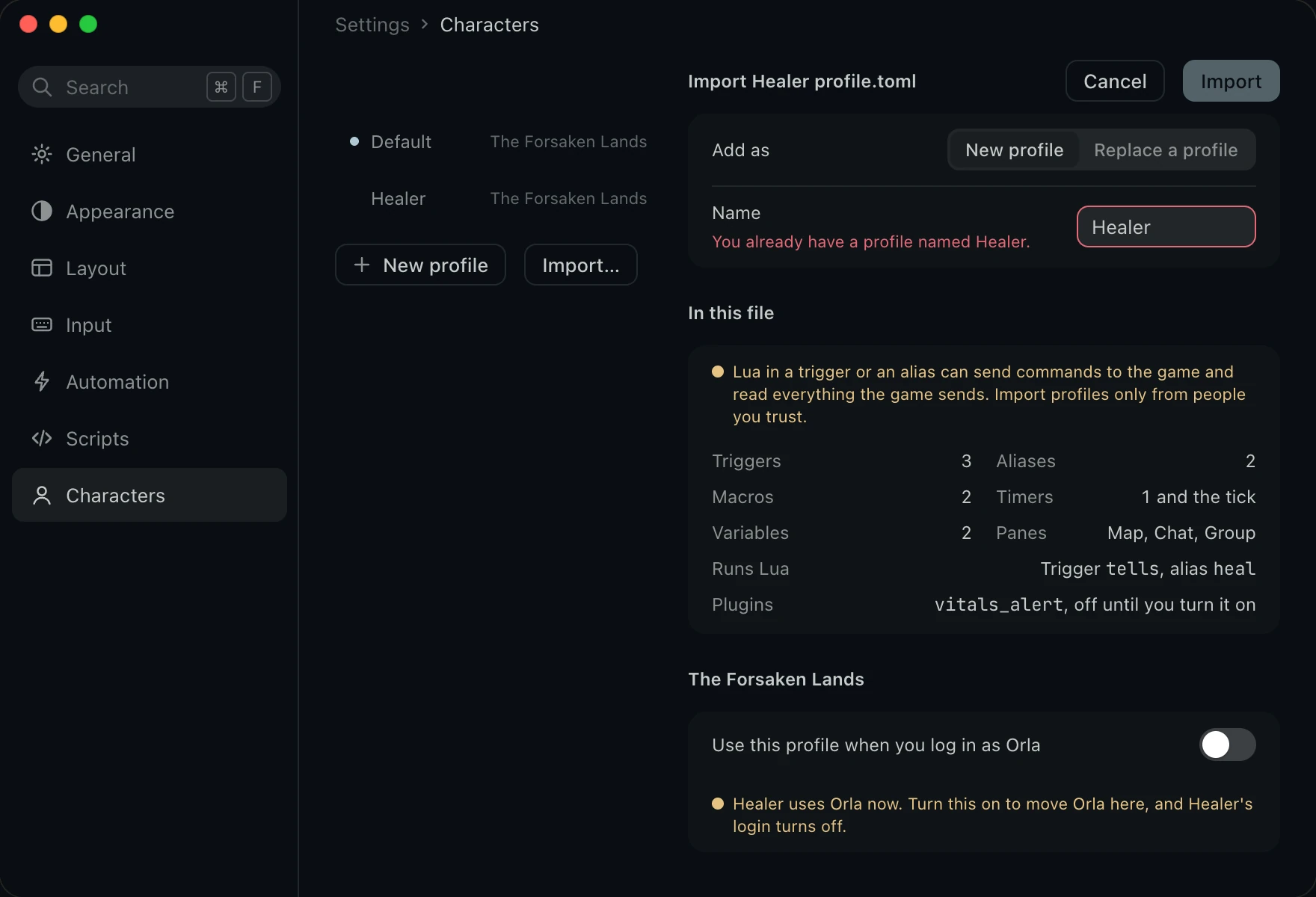The height and width of the screenshot is (897, 1316).
Task: Click Cancel to abort import
Action: click(x=1115, y=81)
